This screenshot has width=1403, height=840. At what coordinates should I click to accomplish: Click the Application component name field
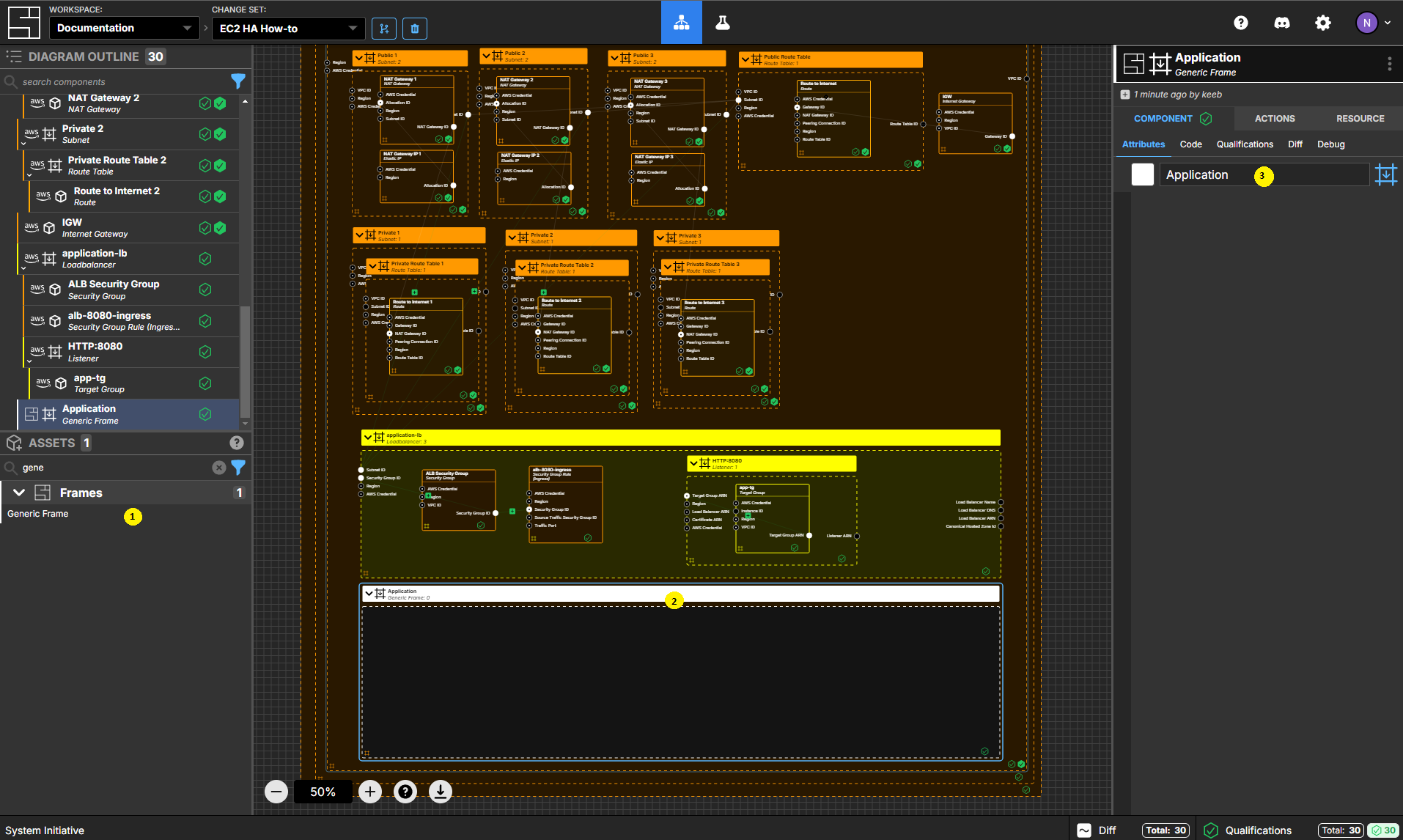point(1264,174)
